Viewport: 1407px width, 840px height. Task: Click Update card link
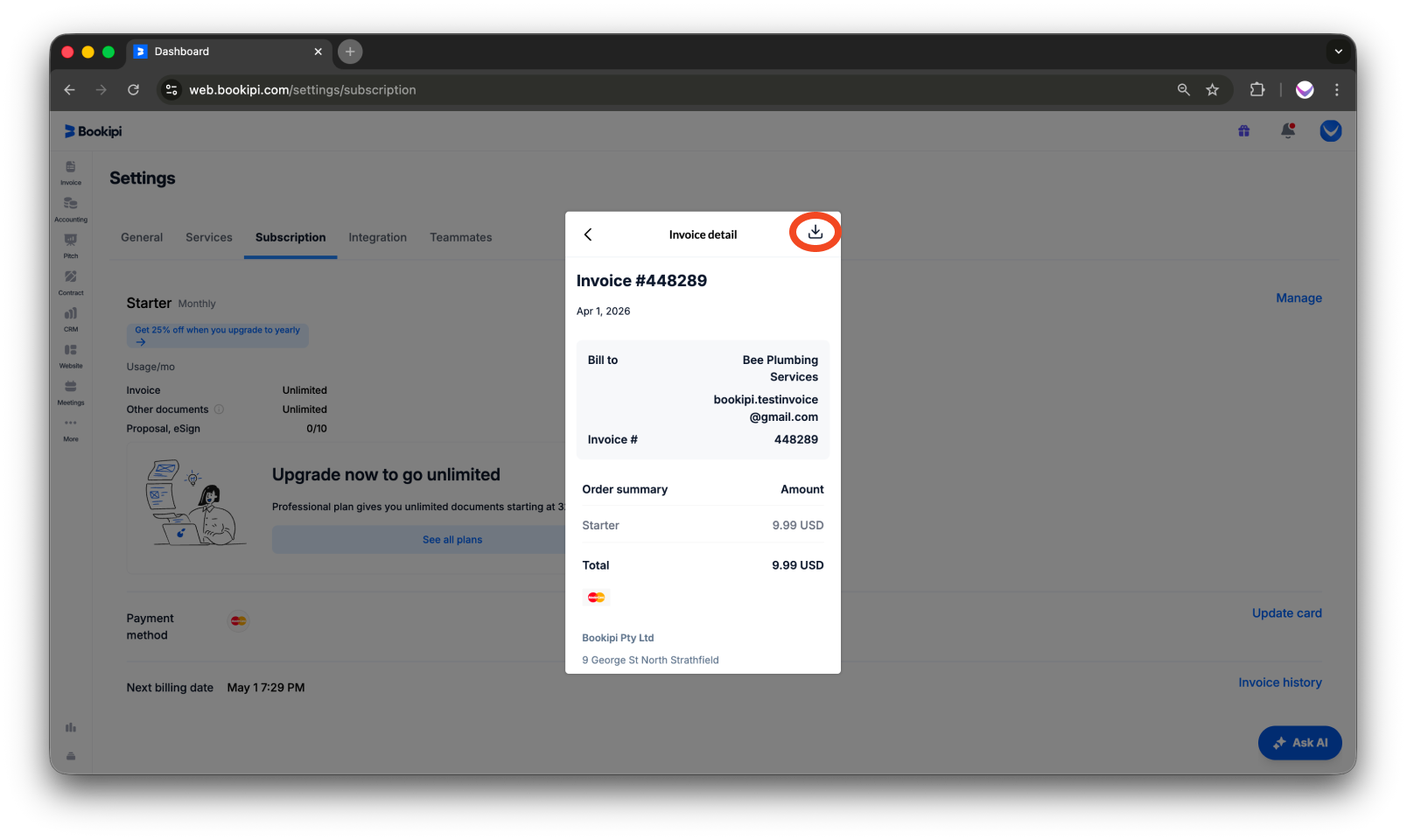(x=1286, y=613)
